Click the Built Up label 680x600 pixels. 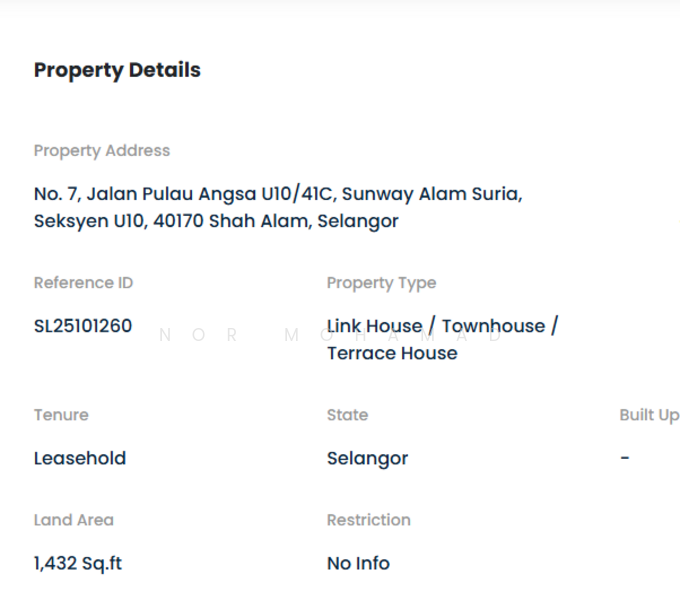coord(649,415)
